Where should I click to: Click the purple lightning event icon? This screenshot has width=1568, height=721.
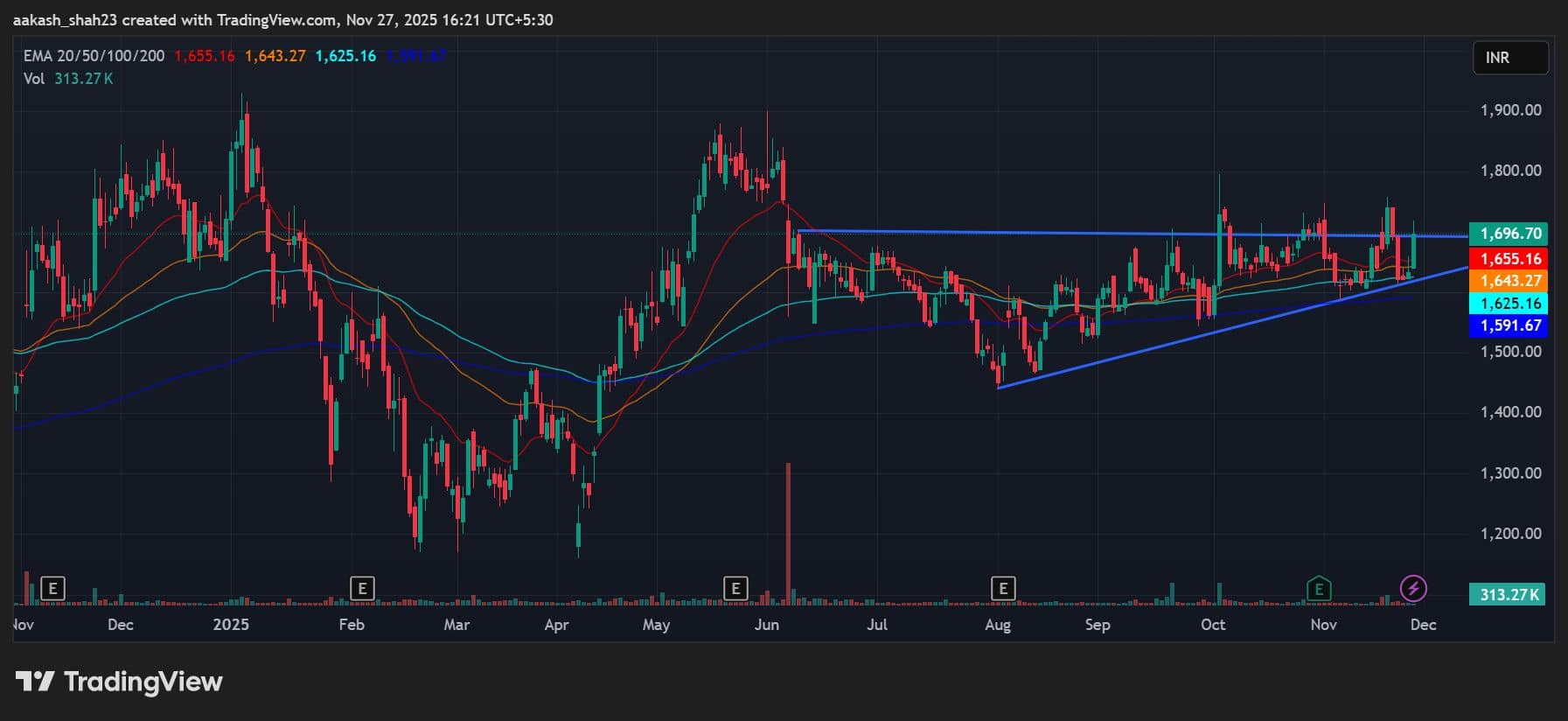[1413, 589]
